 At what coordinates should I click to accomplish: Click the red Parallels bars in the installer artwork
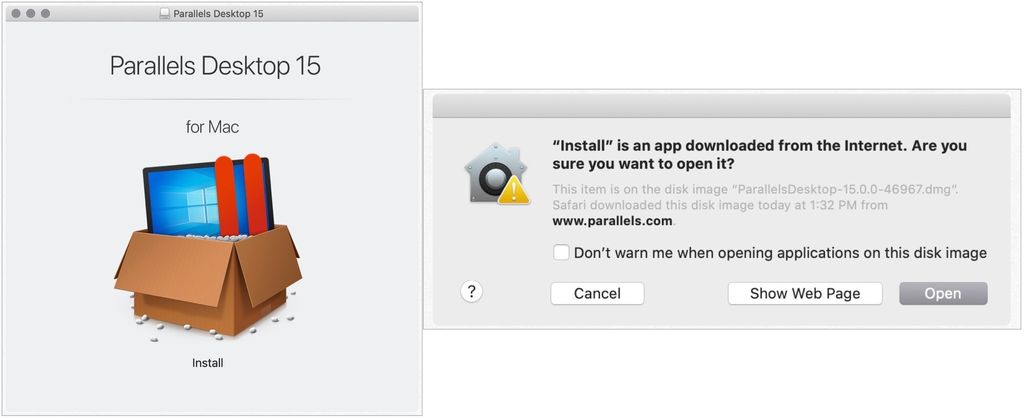click(x=242, y=195)
